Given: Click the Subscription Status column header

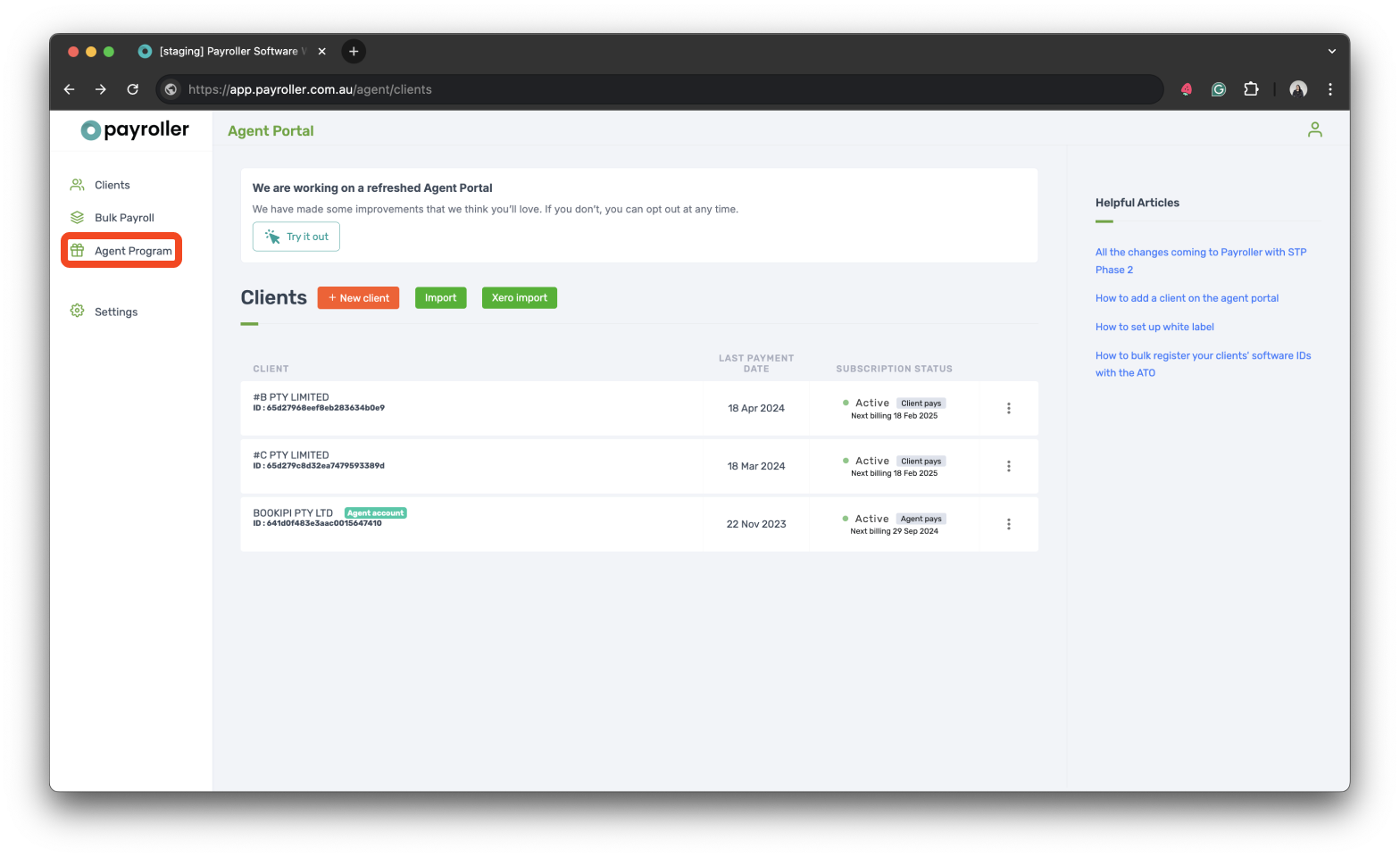Looking at the screenshot, I should (894, 369).
